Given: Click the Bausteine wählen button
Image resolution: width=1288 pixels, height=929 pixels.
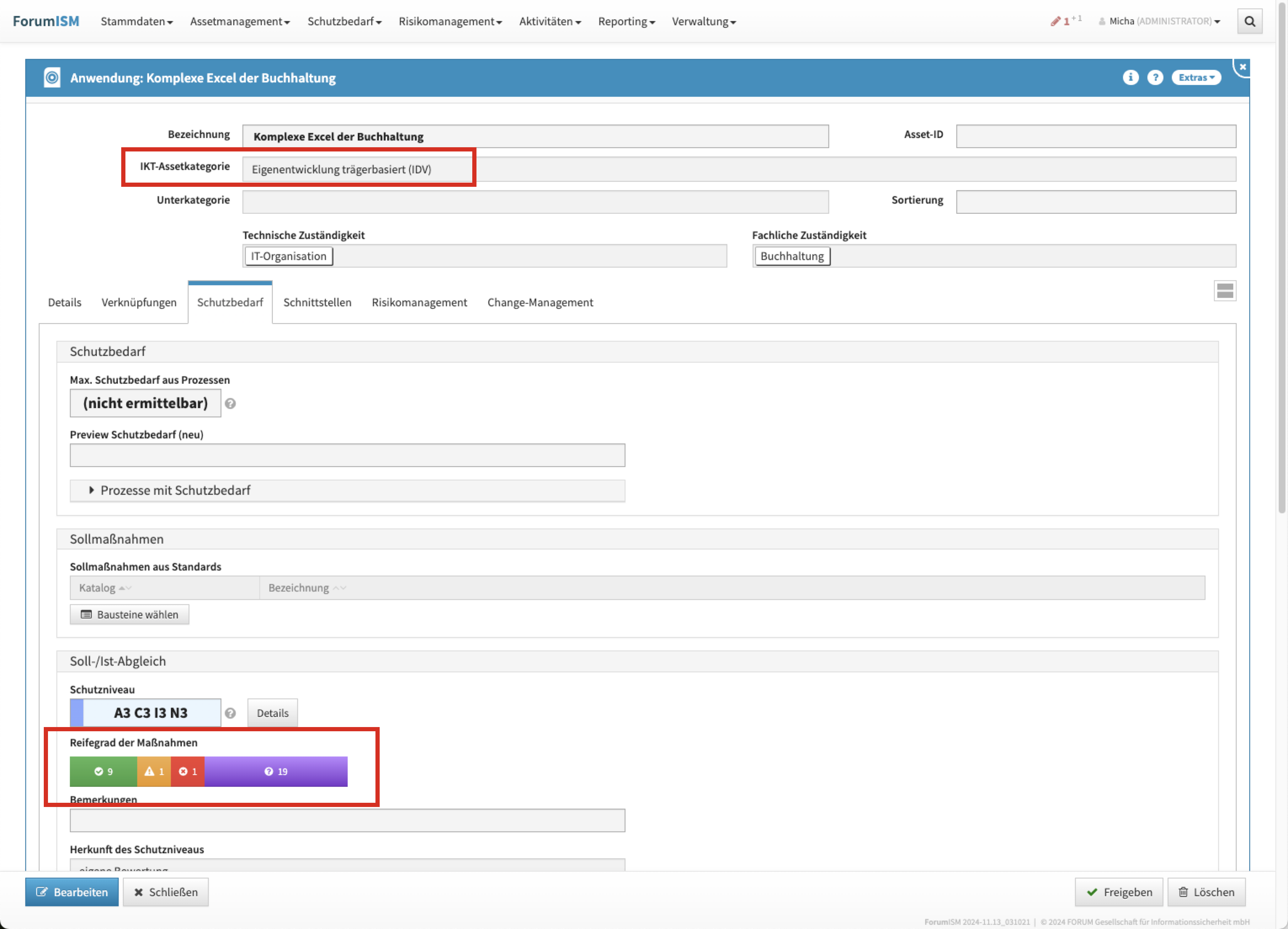Looking at the screenshot, I should (130, 614).
